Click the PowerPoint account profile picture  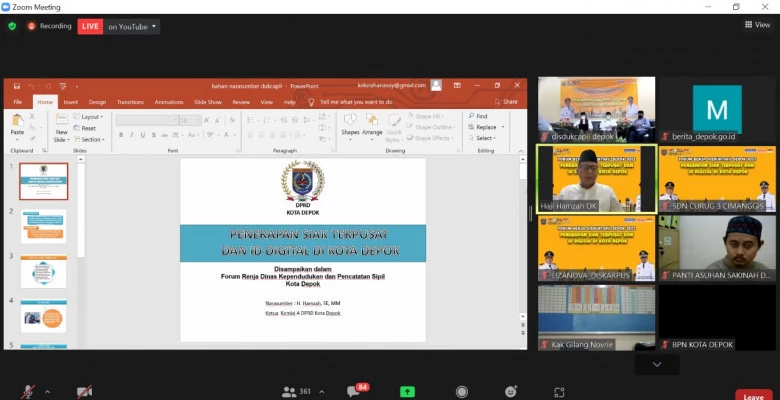(x=436, y=86)
